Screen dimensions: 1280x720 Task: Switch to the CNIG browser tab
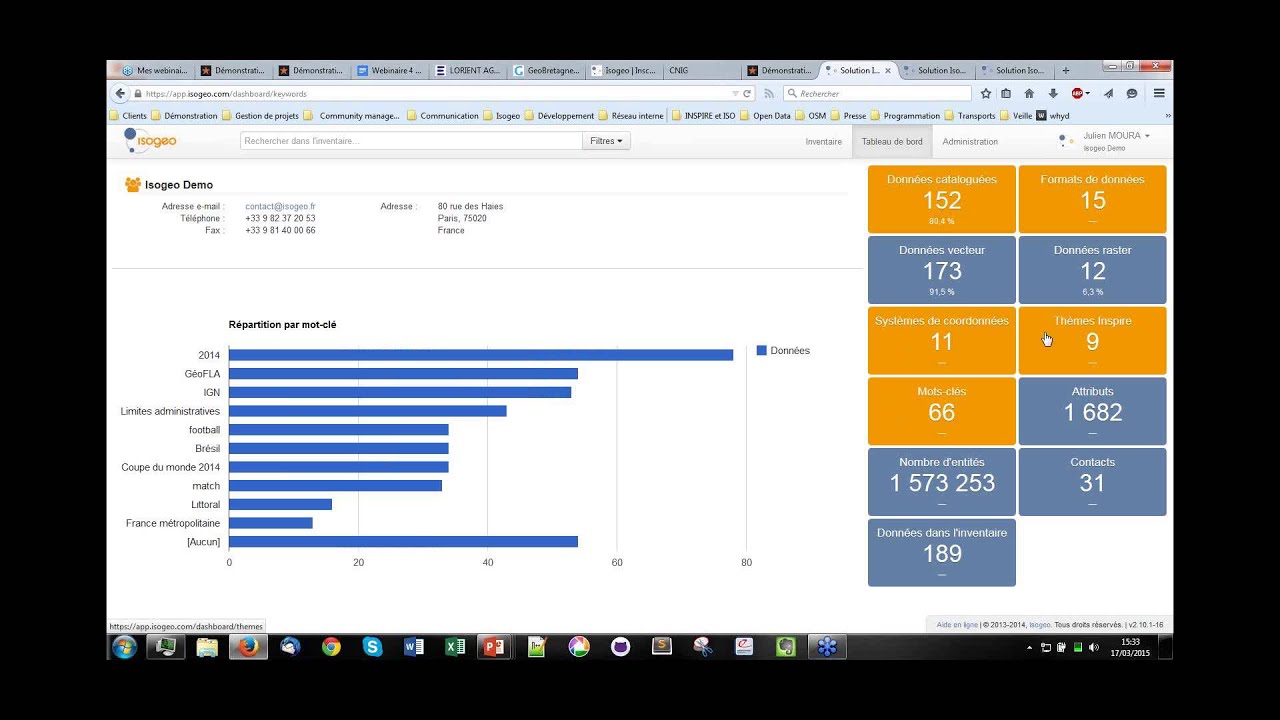click(x=700, y=70)
